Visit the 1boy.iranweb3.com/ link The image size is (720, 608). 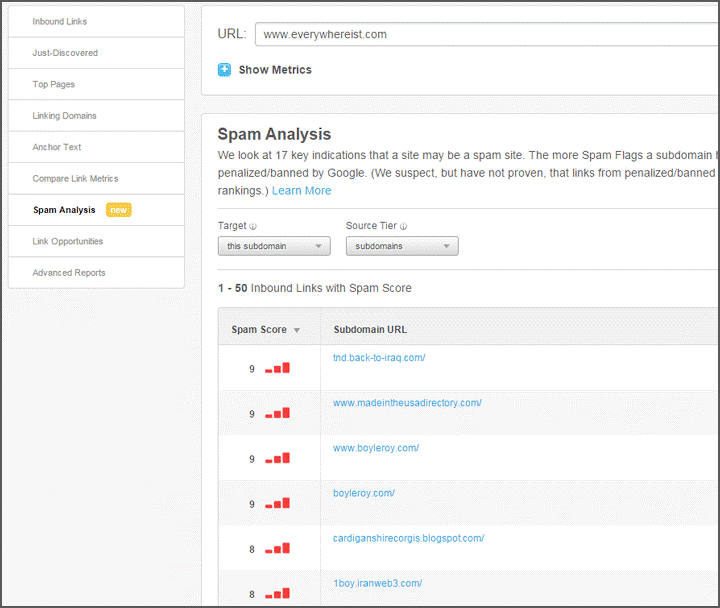tap(377, 583)
